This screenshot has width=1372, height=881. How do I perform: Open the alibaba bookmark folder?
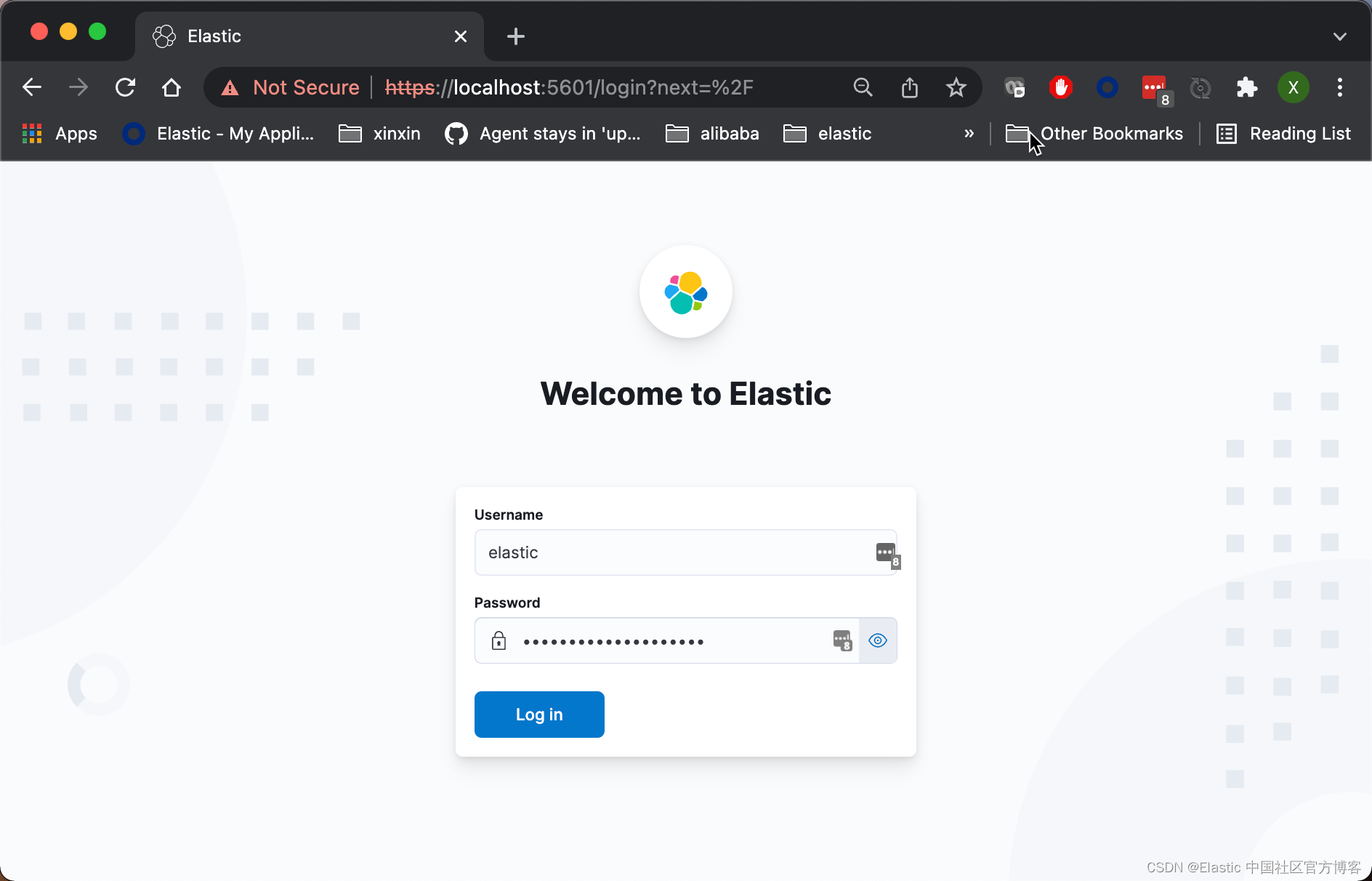click(712, 134)
